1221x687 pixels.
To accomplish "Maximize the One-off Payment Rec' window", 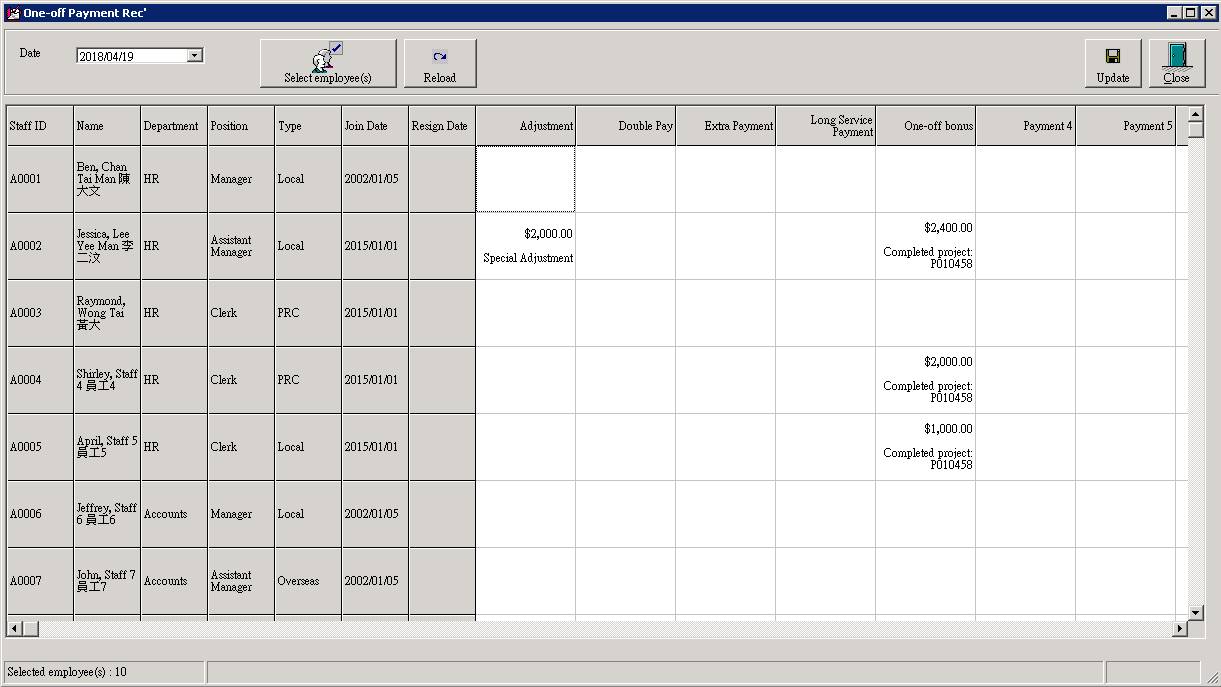I will (1190, 13).
